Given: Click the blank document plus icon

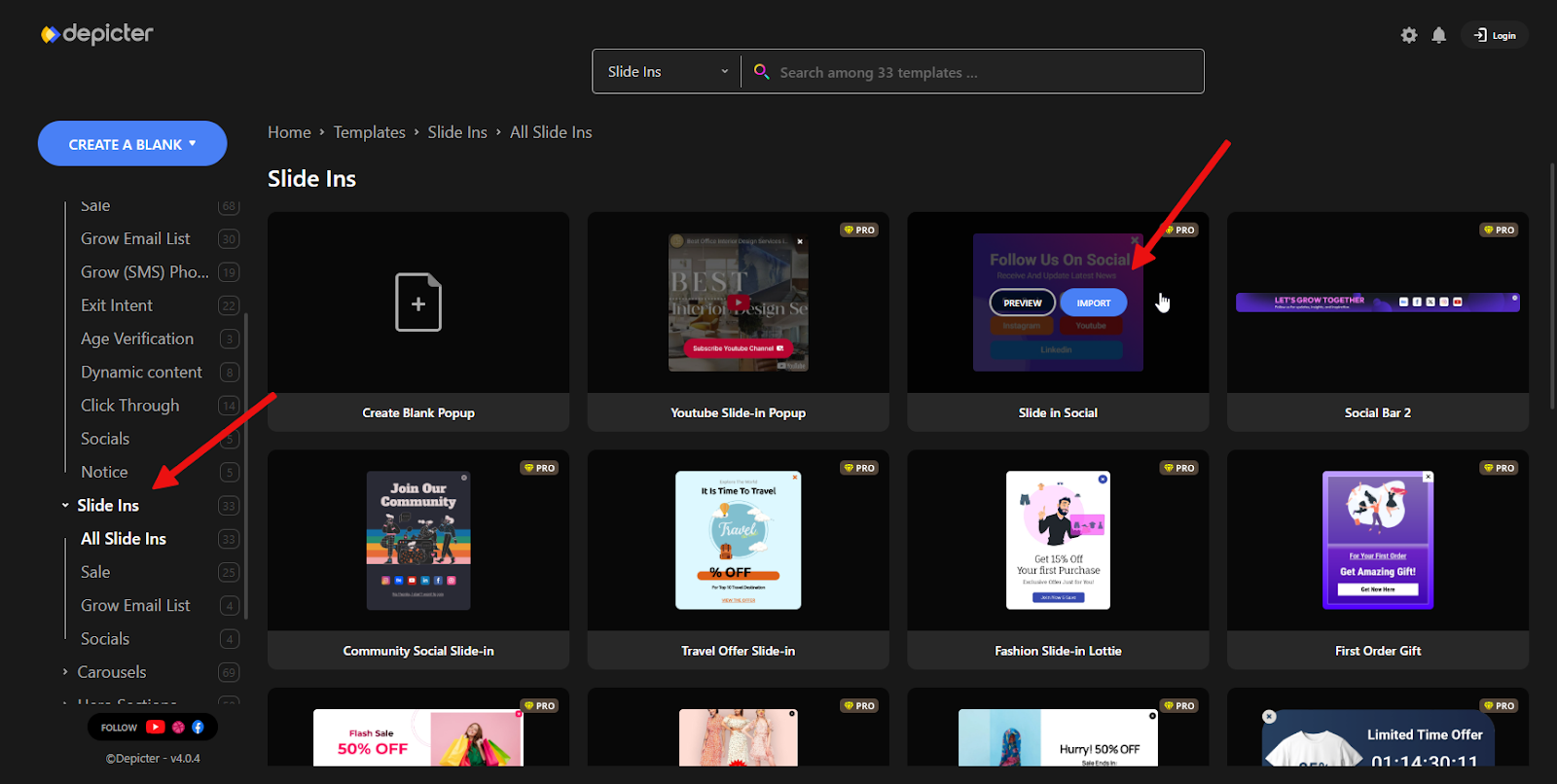Looking at the screenshot, I should [417, 303].
